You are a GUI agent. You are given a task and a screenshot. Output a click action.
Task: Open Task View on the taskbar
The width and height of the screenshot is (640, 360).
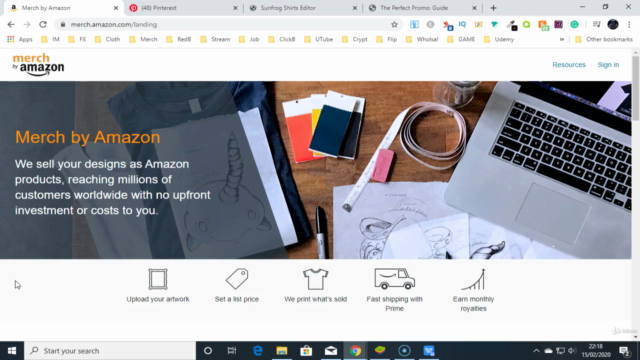232,351
